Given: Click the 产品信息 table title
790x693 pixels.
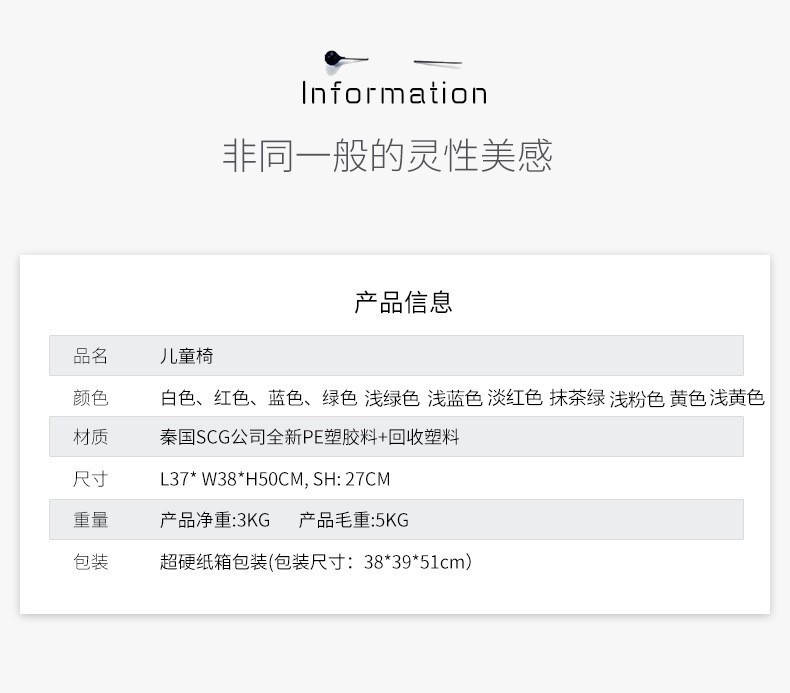Looking at the screenshot, I should 403,302.
